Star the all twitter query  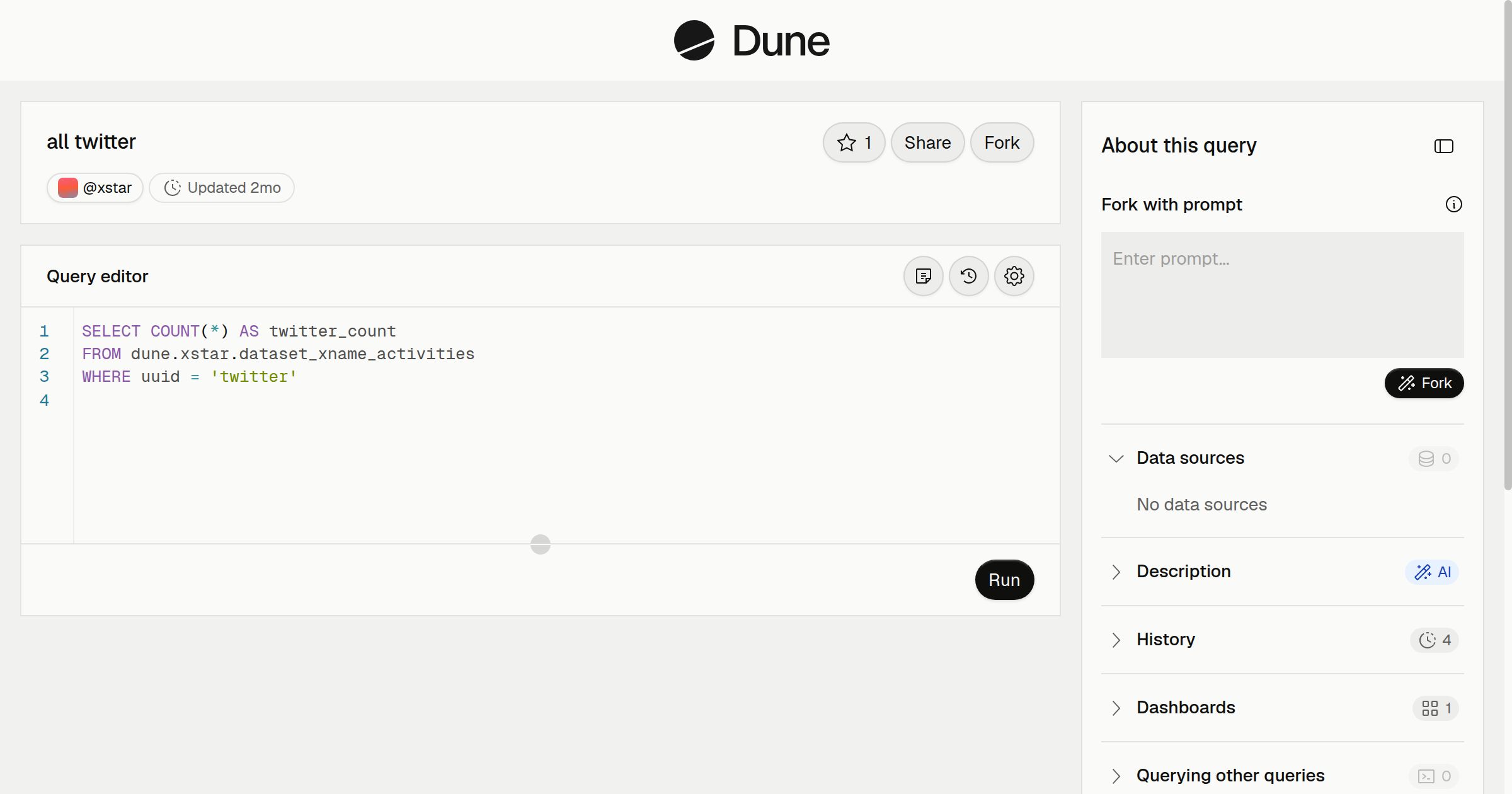(x=854, y=142)
